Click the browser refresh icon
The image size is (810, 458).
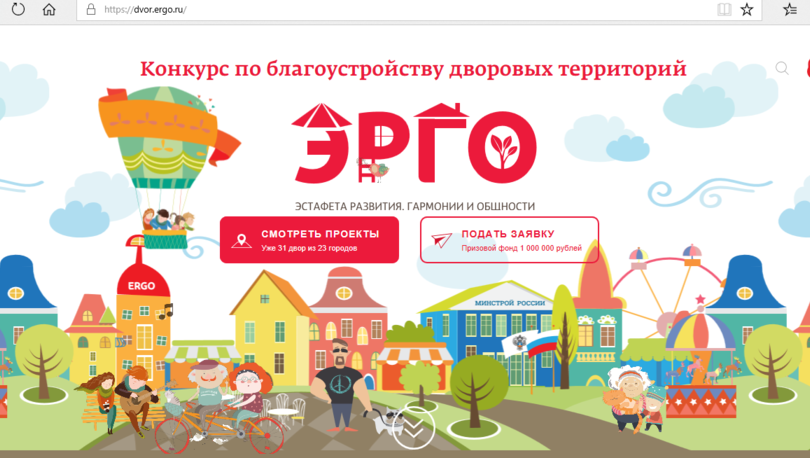(18, 9)
